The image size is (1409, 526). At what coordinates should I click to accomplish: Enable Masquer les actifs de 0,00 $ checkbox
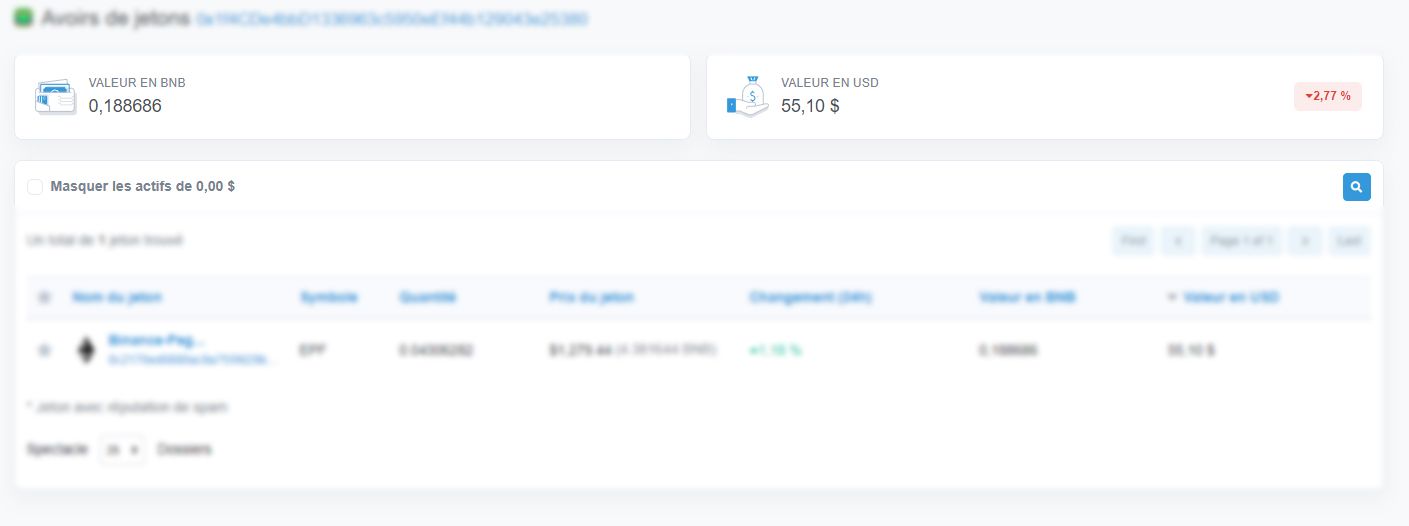(35, 187)
